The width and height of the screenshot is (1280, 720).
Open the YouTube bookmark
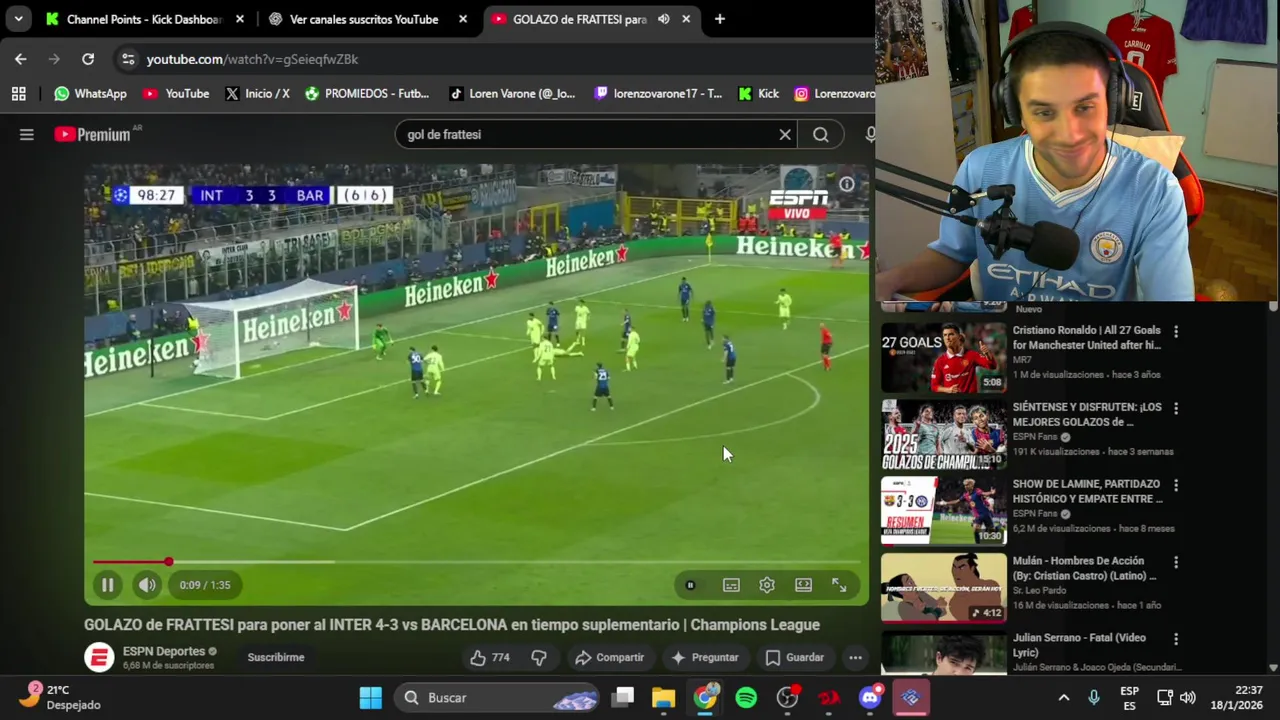point(176,93)
